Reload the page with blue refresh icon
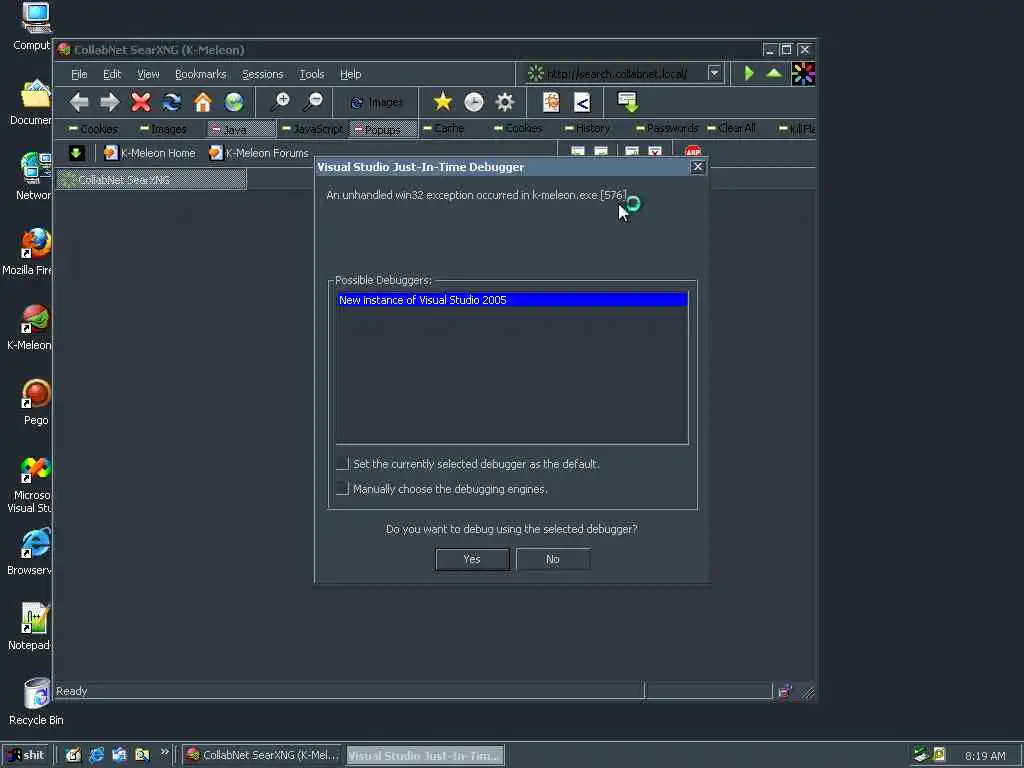Screen dimensions: 1024x768 coord(172,102)
